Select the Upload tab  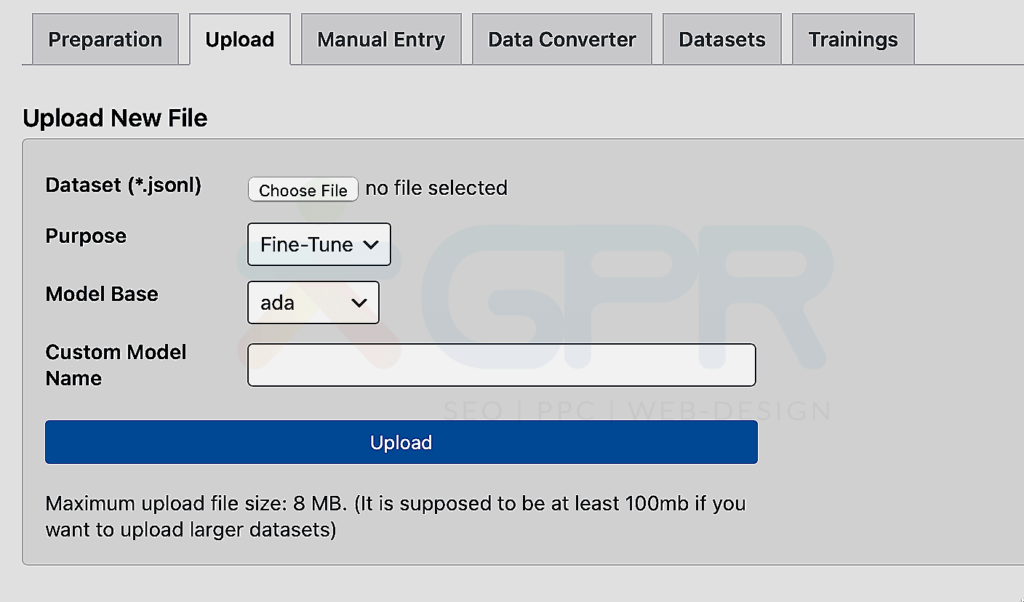[240, 39]
